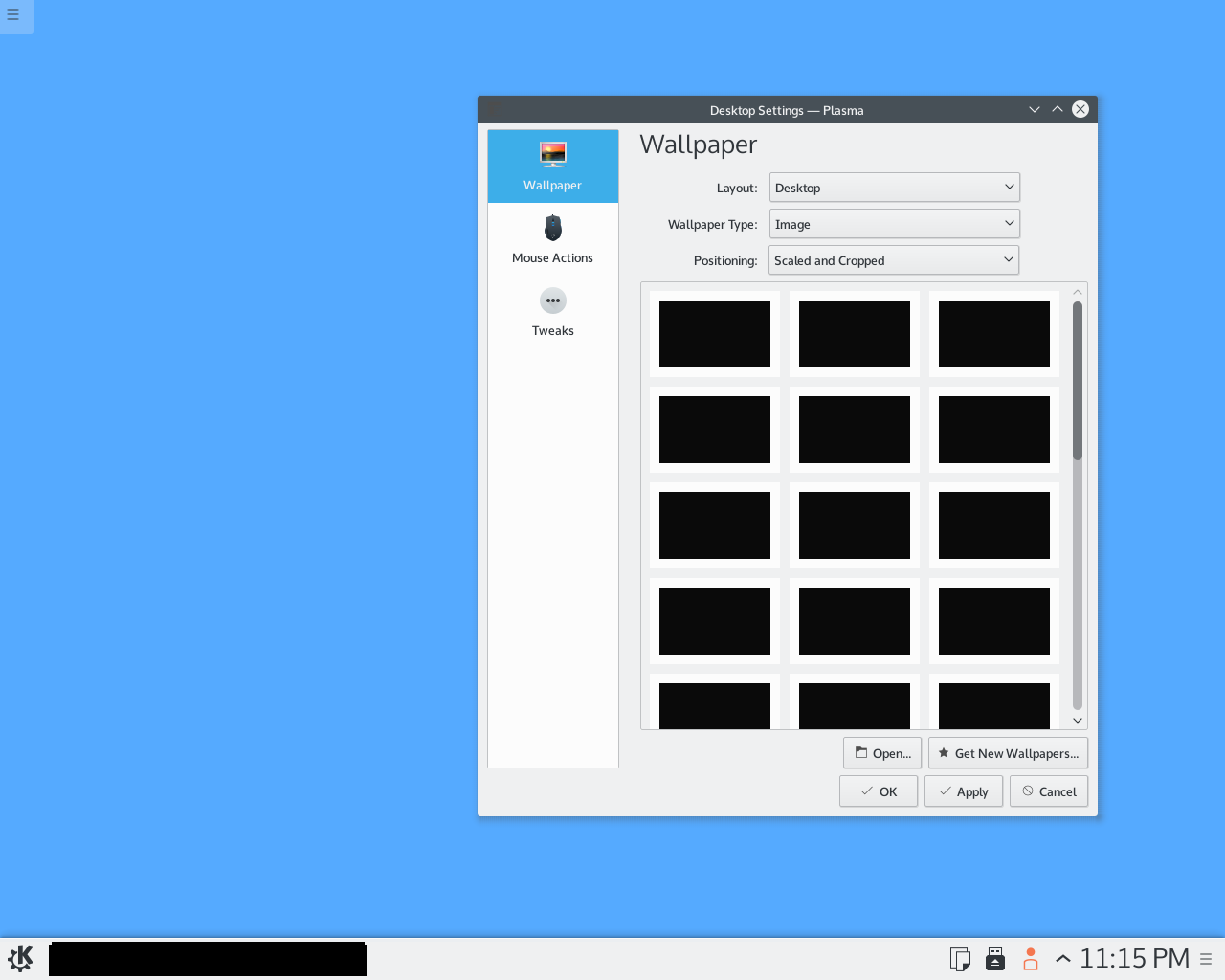Image resolution: width=1225 pixels, height=980 pixels.
Task: Open the Wallpaper Type dropdown
Action: (895, 224)
